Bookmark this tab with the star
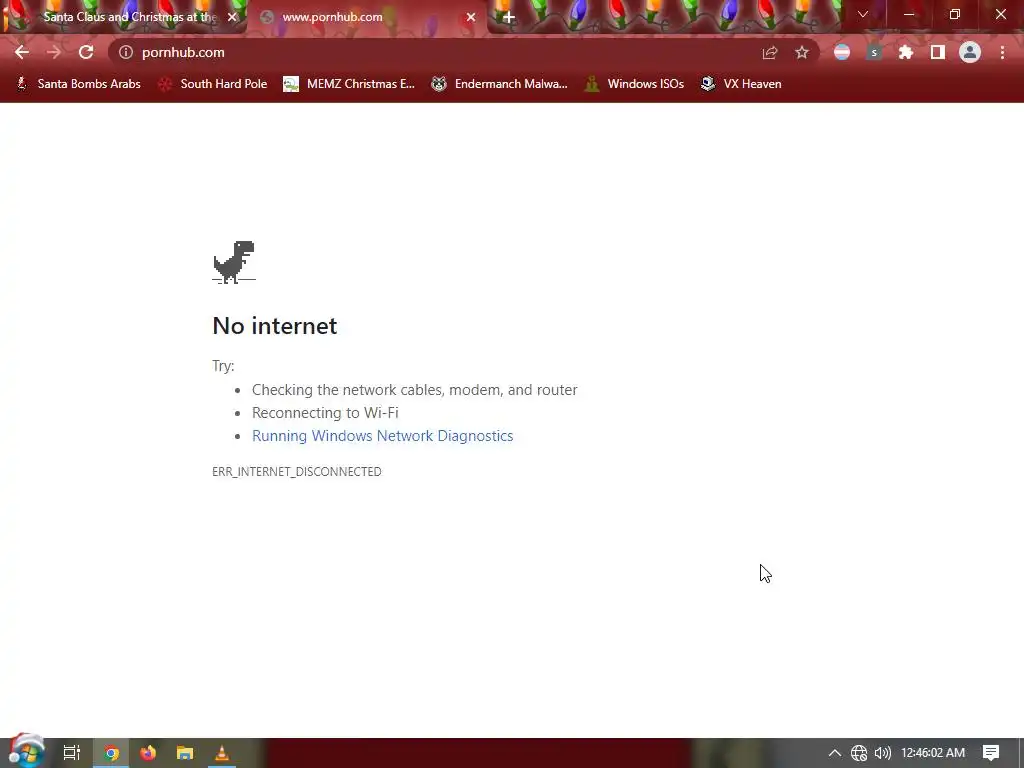1024x768 pixels. [x=802, y=52]
